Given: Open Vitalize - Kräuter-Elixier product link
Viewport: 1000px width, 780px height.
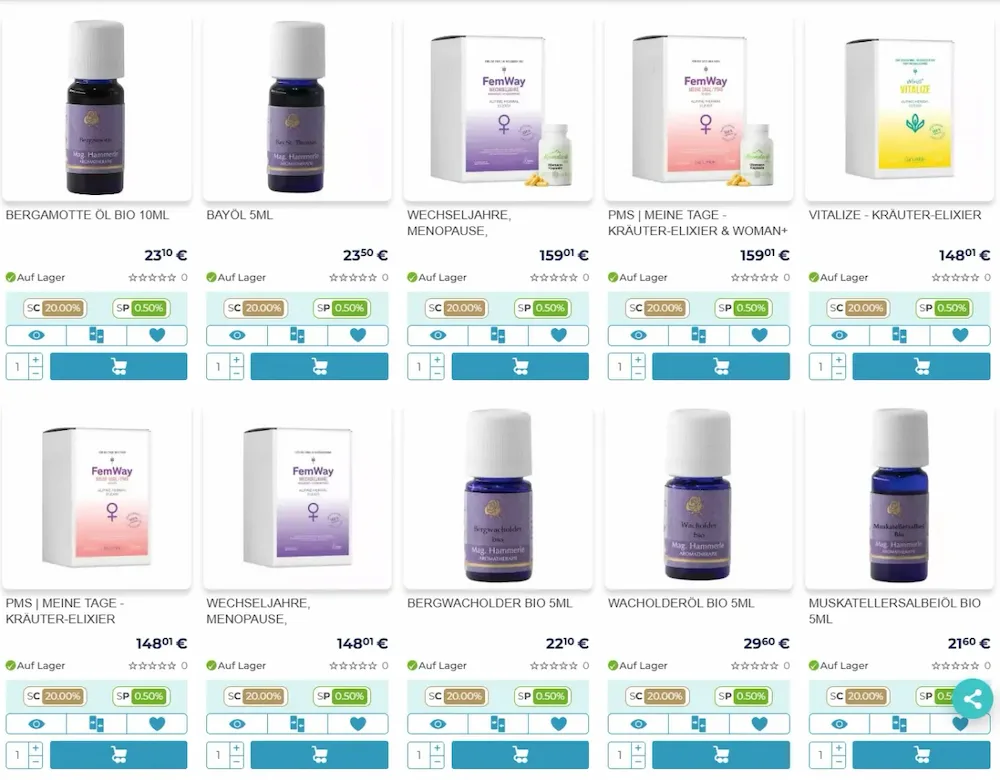Looking at the screenshot, I should (x=895, y=215).
